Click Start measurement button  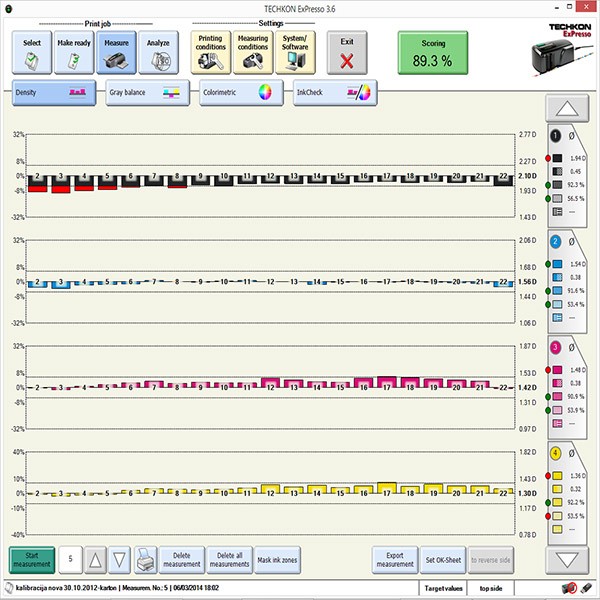pyautogui.click(x=32, y=560)
